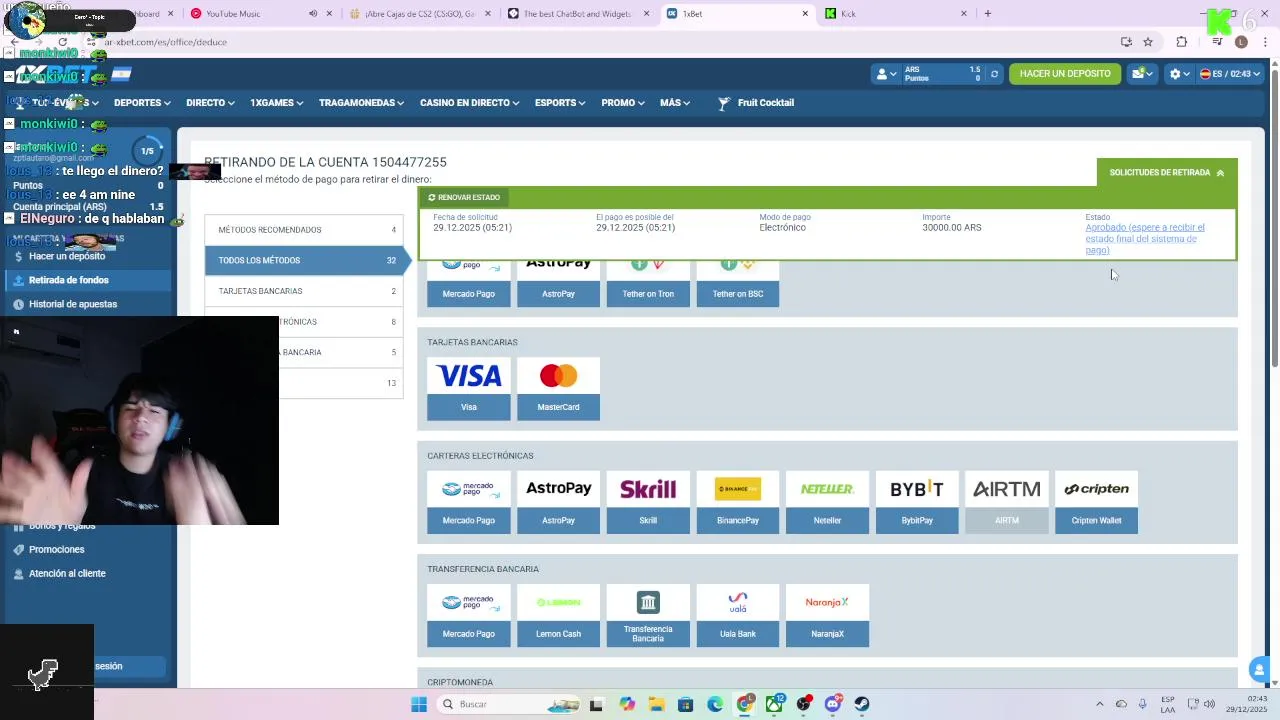
Task: Choose MasterCard withdrawal
Action: coord(558,389)
